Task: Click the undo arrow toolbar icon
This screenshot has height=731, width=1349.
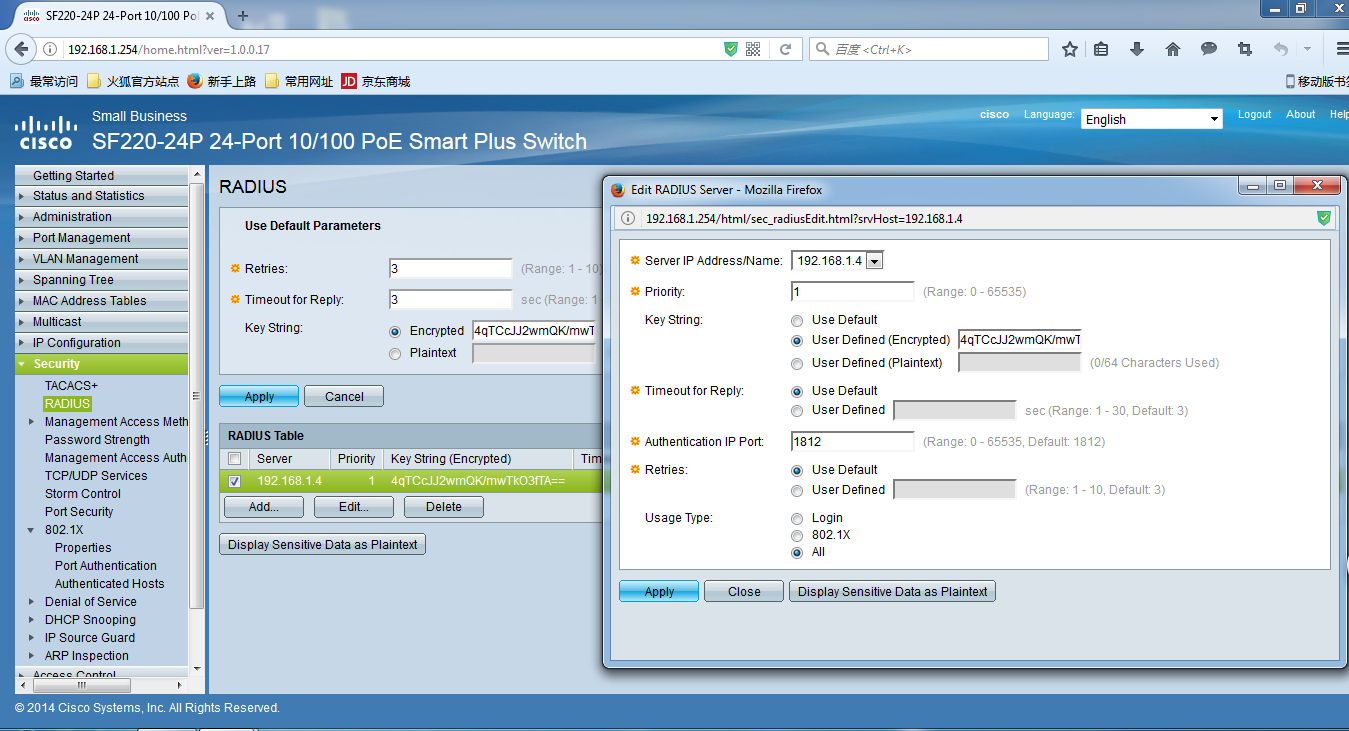Action: [x=1281, y=49]
